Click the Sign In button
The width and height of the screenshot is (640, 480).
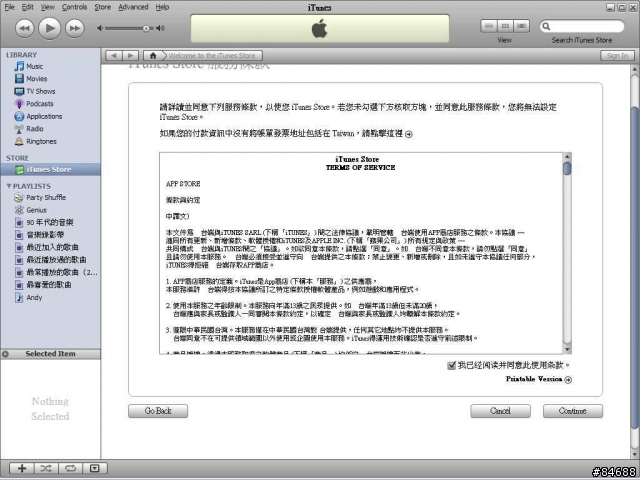point(617,56)
